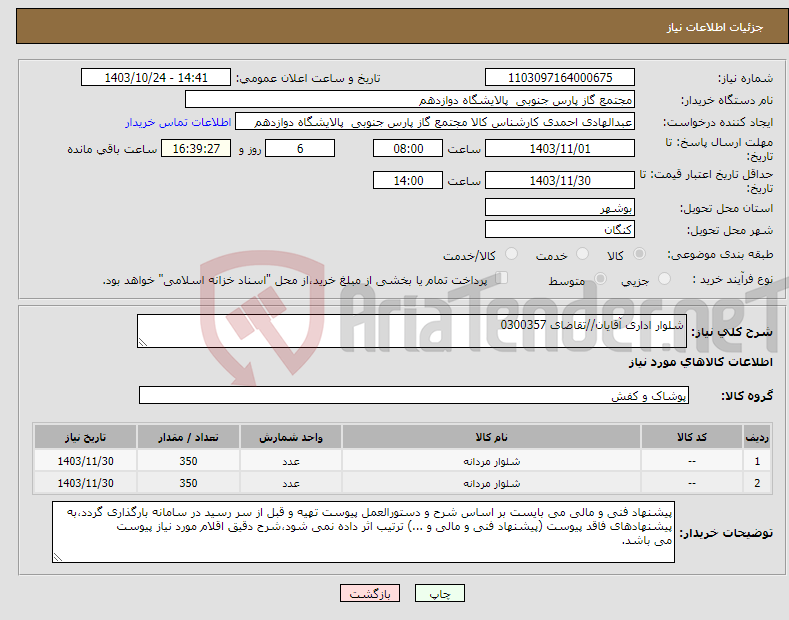Click the remaining time field 16:39:27
The height and width of the screenshot is (620, 789).
coord(196,148)
